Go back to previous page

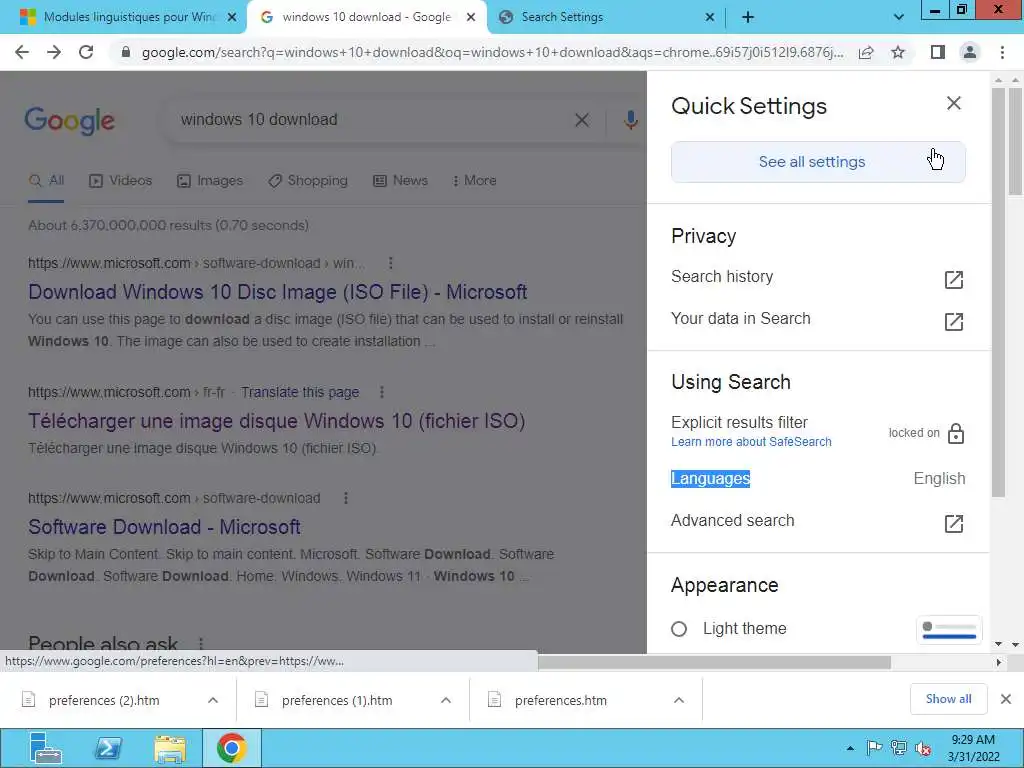pyautogui.click(x=22, y=52)
